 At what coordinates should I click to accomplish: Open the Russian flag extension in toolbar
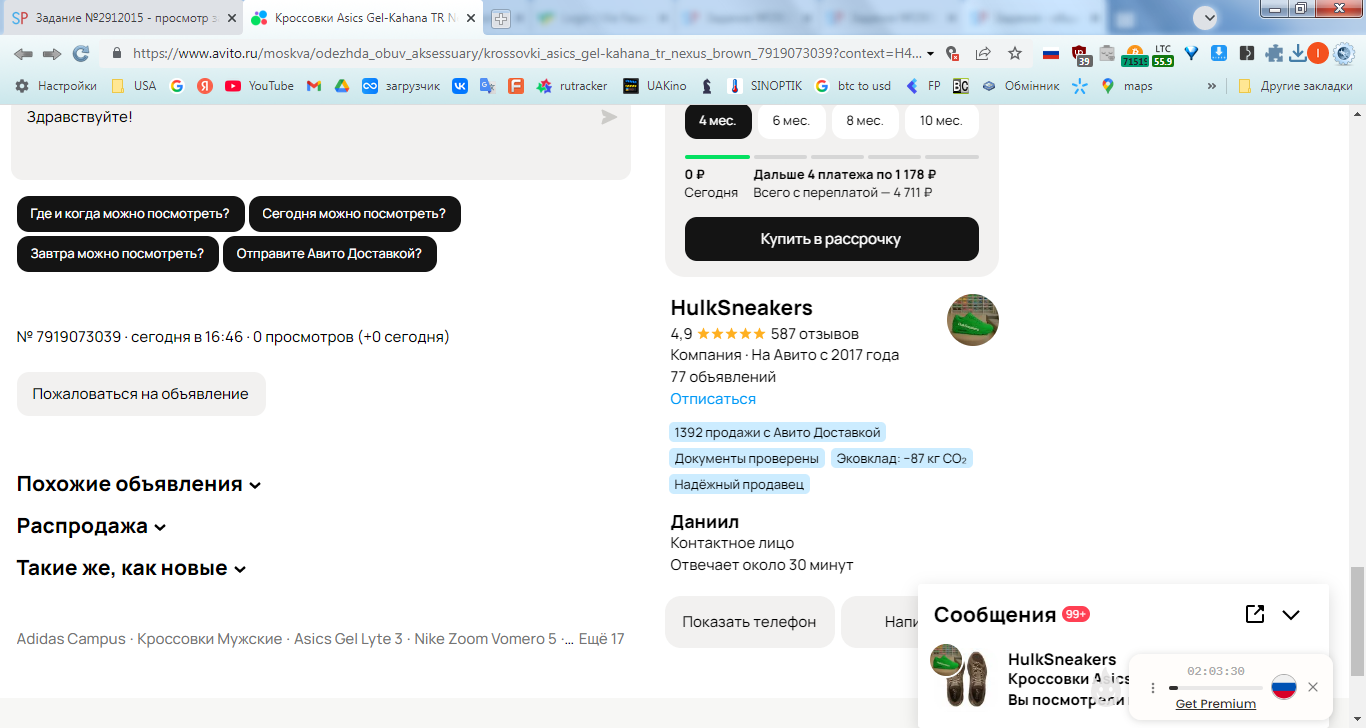[x=1051, y=54]
